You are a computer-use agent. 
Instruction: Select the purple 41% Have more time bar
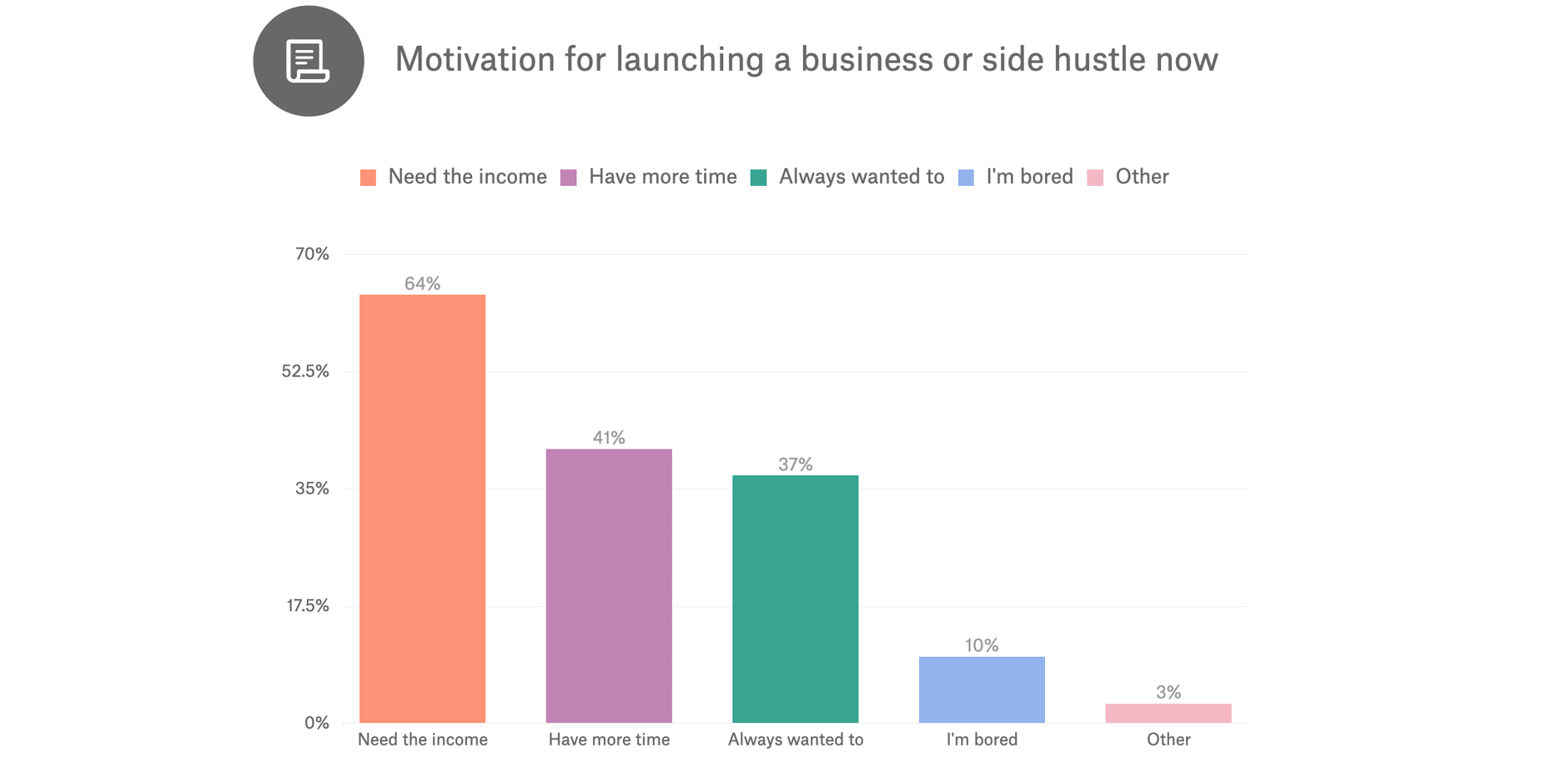(x=609, y=585)
